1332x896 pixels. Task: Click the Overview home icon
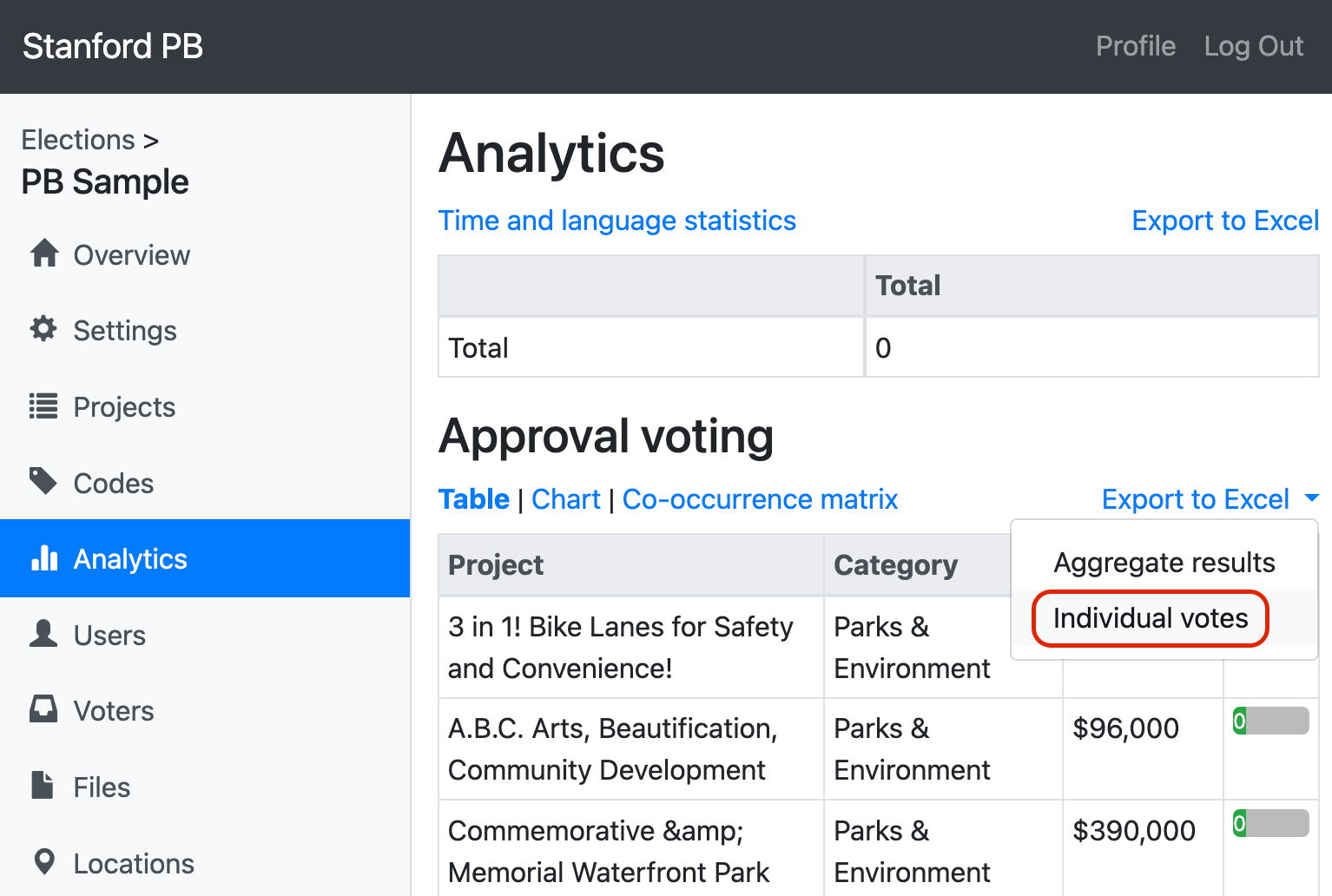click(44, 254)
